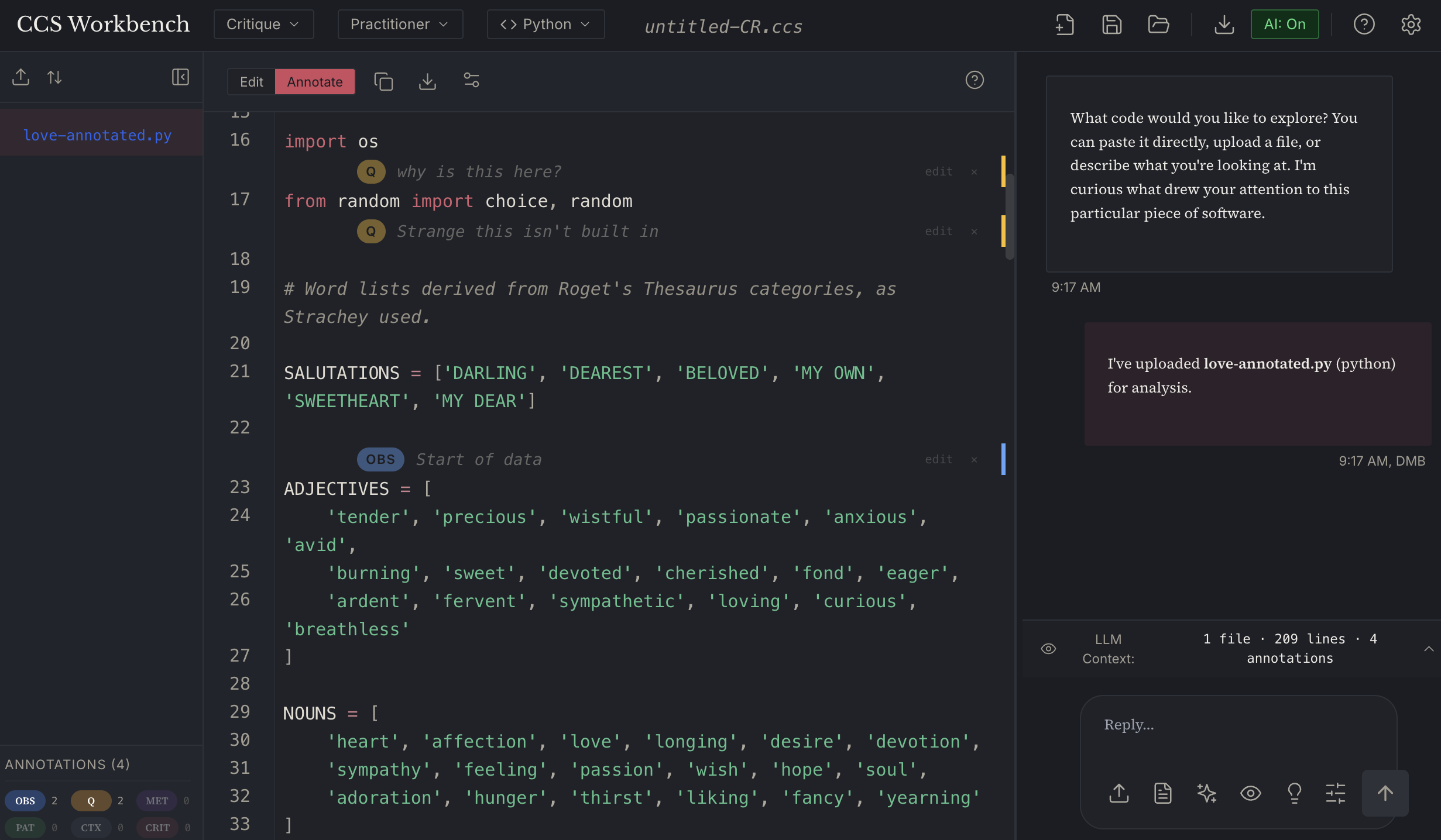Collapse the file sidebar panel icon
This screenshot has width=1441, height=840.
(180, 77)
